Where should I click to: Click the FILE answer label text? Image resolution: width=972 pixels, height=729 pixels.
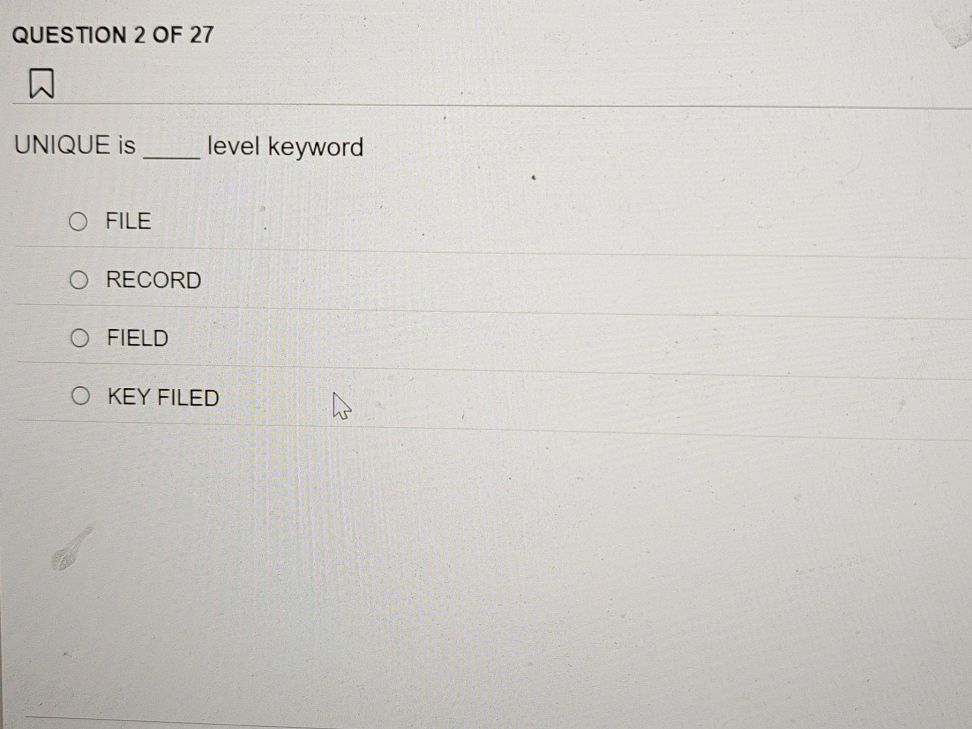(128, 221)
